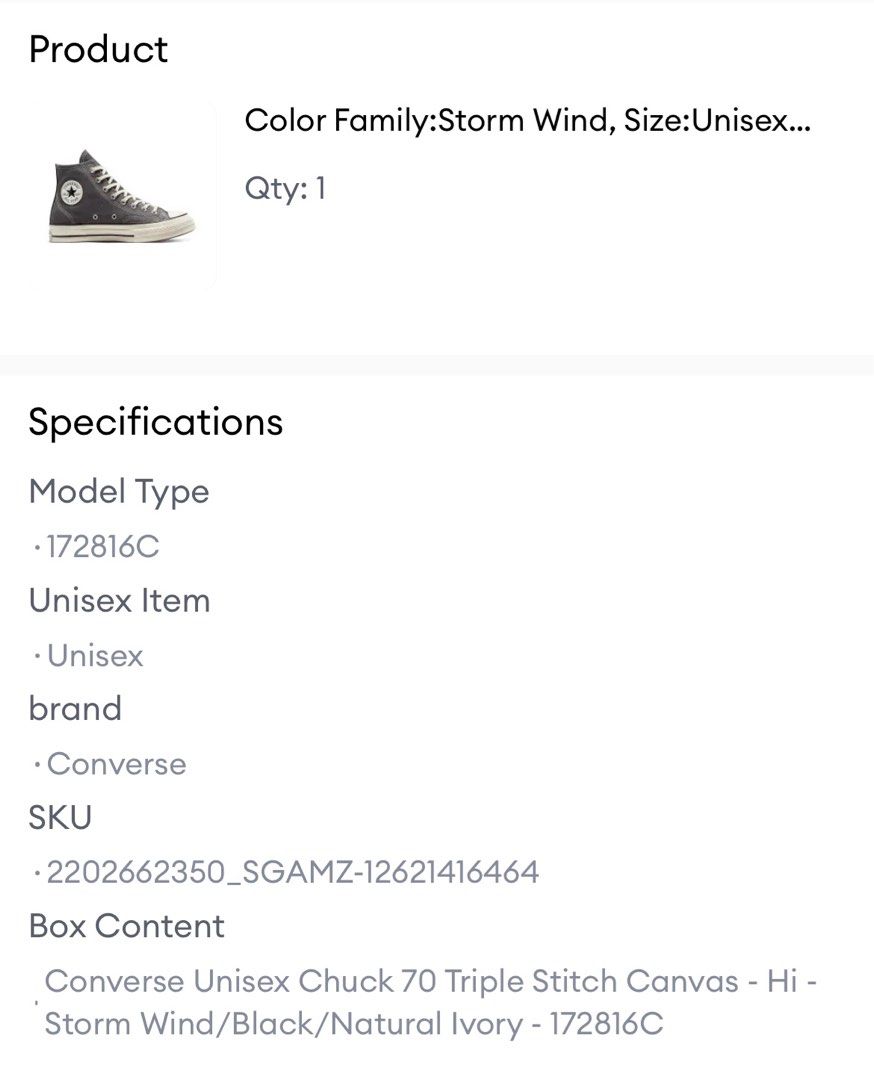Tap the Unisex specification value
874x1080 pixels.
point(95,655)
